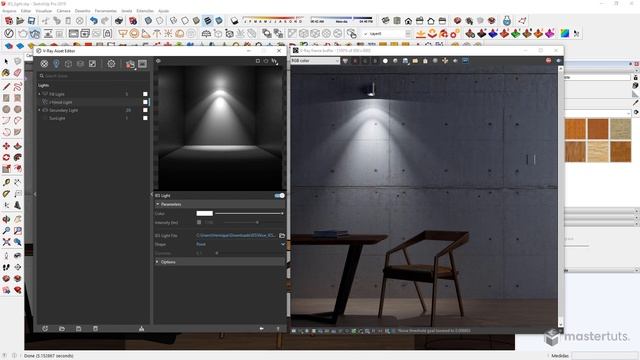Open the Textures tab checker icon
The width and height of the screenshot is (640, 360).
(x=92, y=64)
